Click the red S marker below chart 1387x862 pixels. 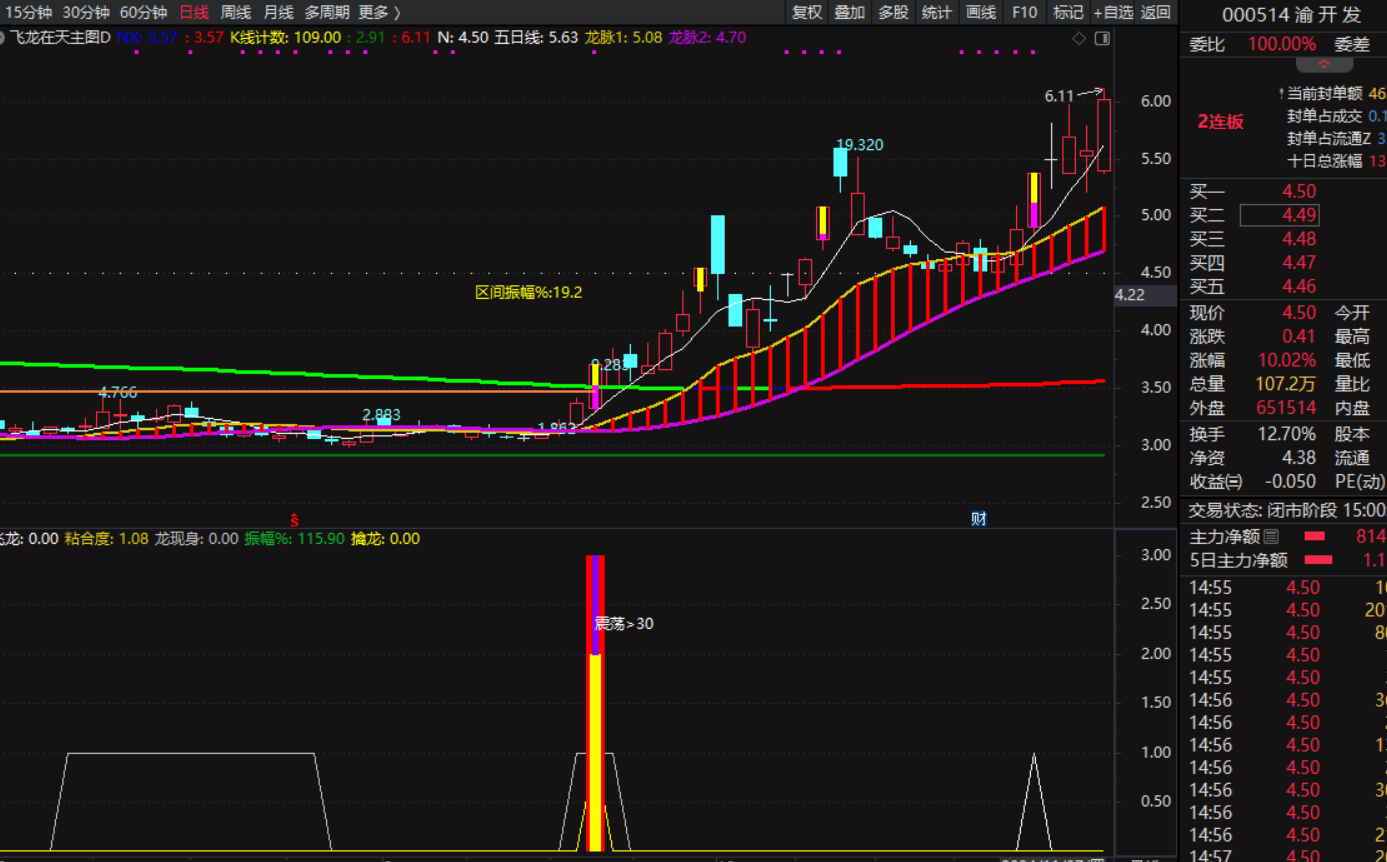point(294,519)
